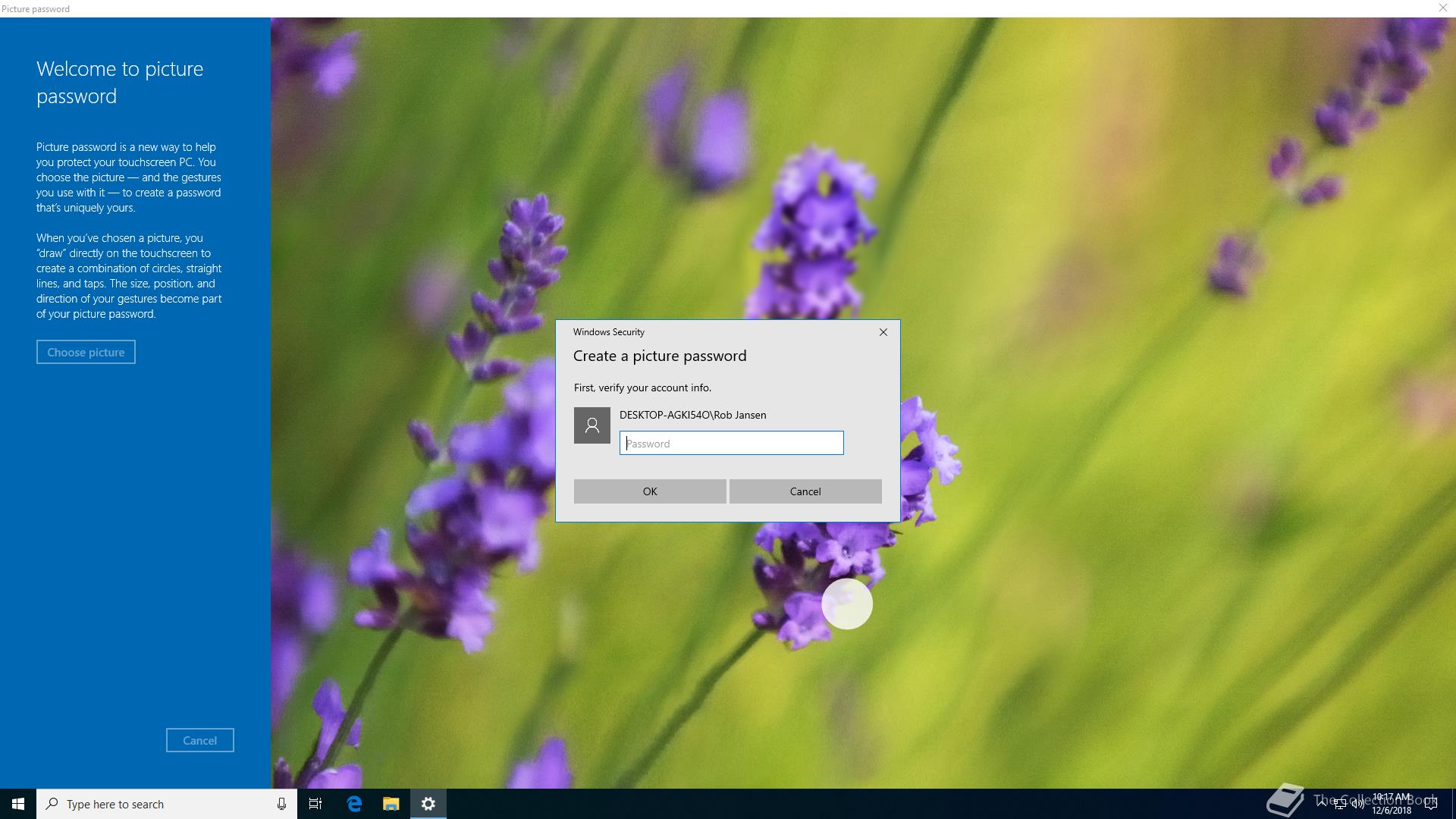The width and height of the screenshot is (1456, 819).
Task: Click 'First, verify your account info.' text
Action: 642,388
